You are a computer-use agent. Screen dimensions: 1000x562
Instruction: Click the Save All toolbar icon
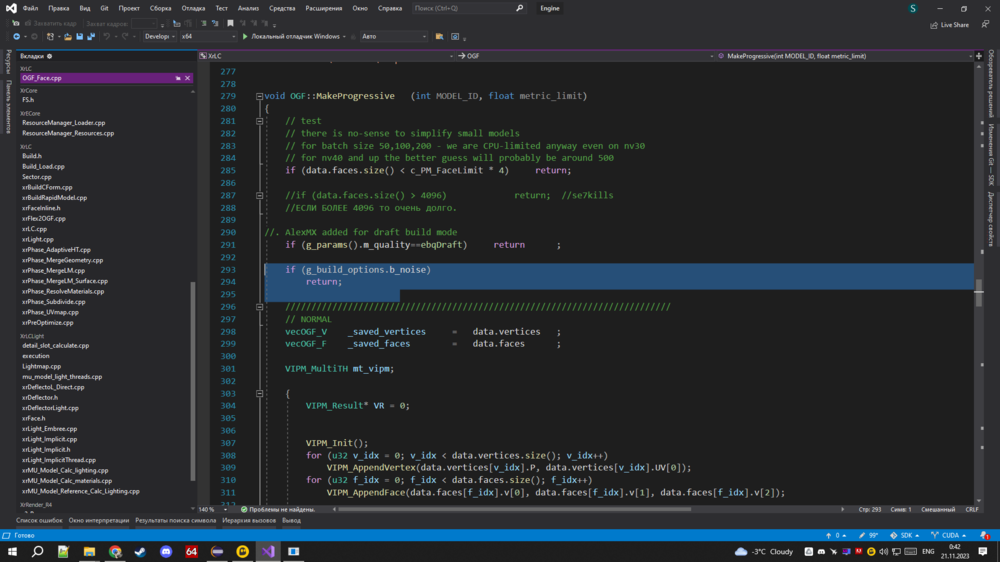[91, 37]
